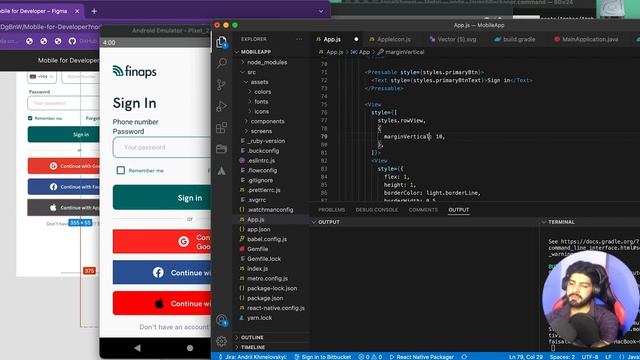640x360 pixels.
Task: Click the Apple icon on emulator red button
Action: [x=159, y=303]
